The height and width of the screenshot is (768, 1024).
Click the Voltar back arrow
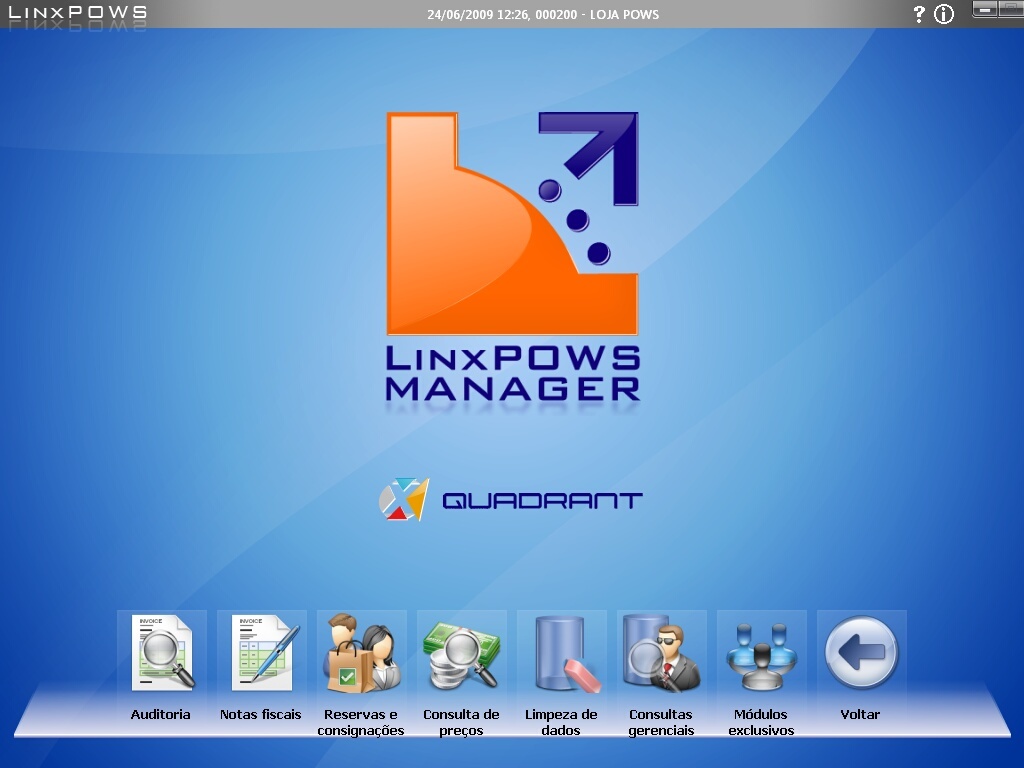pos(861,652)
